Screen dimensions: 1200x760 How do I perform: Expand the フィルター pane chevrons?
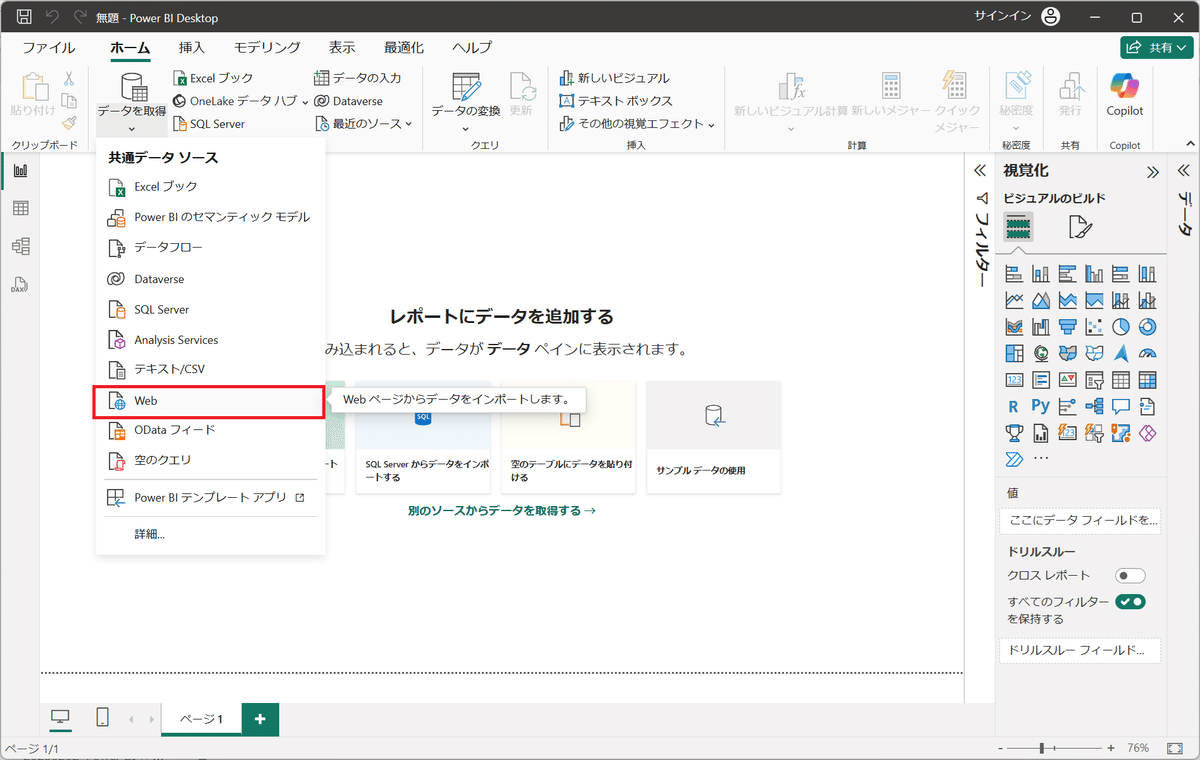pyautogui.click(x=981, y=171)
